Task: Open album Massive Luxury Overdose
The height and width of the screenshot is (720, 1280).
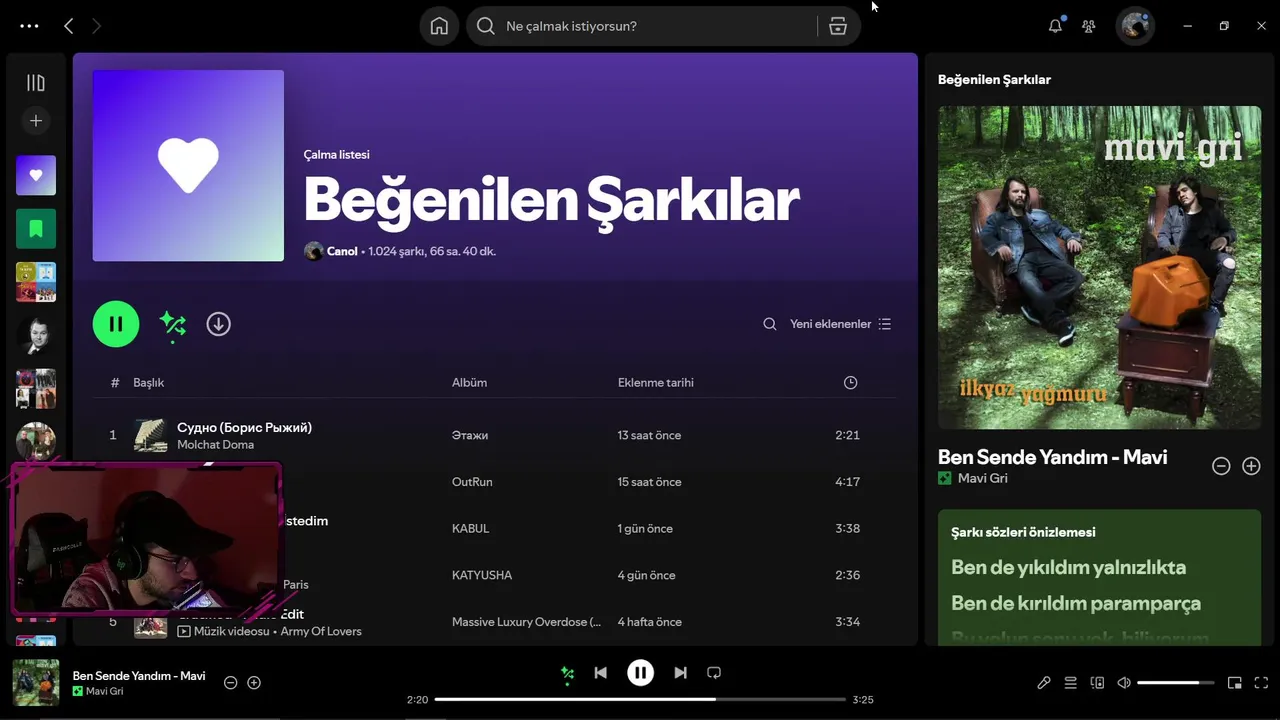Action: (x=527, y=622)
